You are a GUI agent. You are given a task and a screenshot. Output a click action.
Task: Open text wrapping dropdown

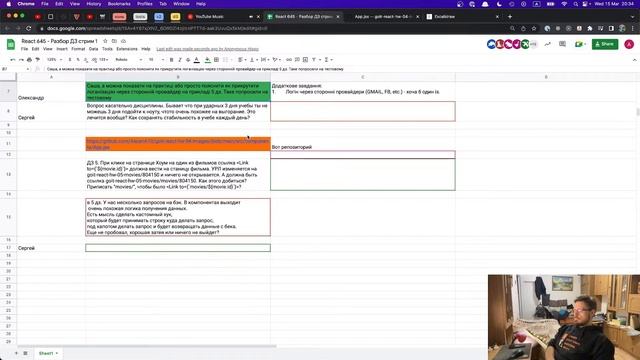pyautogui.click(x=264, y=60)
